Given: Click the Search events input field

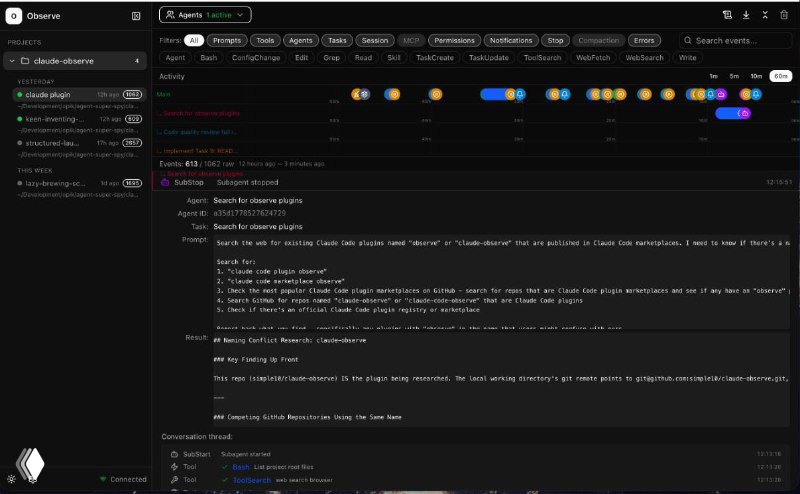Looking at the screenshot, I should [735, 40].
